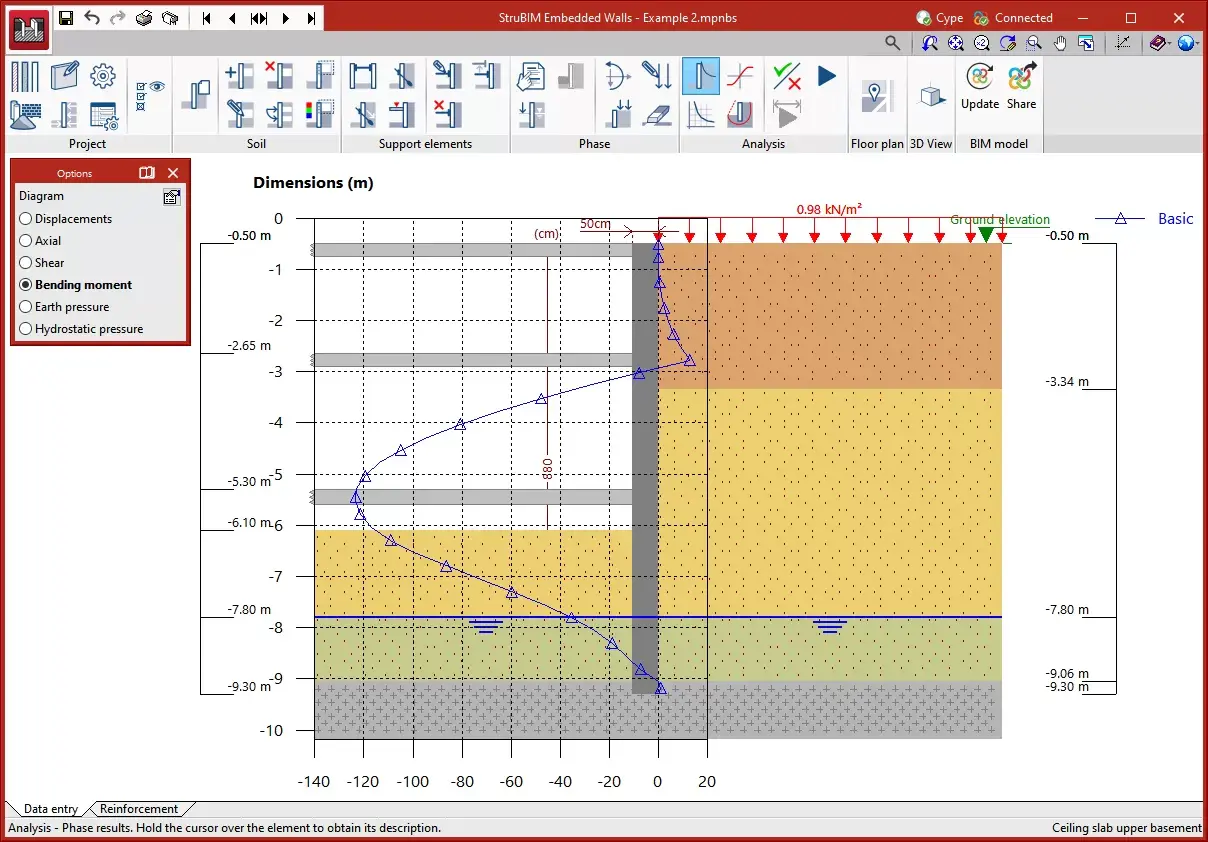The image size is (1208, 842).
Task: Add a new soil layer plus icon
Action: coord(239,76)
